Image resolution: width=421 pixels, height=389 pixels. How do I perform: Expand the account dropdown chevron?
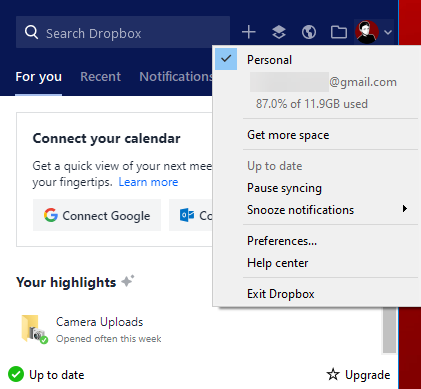pyautogui.click(x=388, y=32)
